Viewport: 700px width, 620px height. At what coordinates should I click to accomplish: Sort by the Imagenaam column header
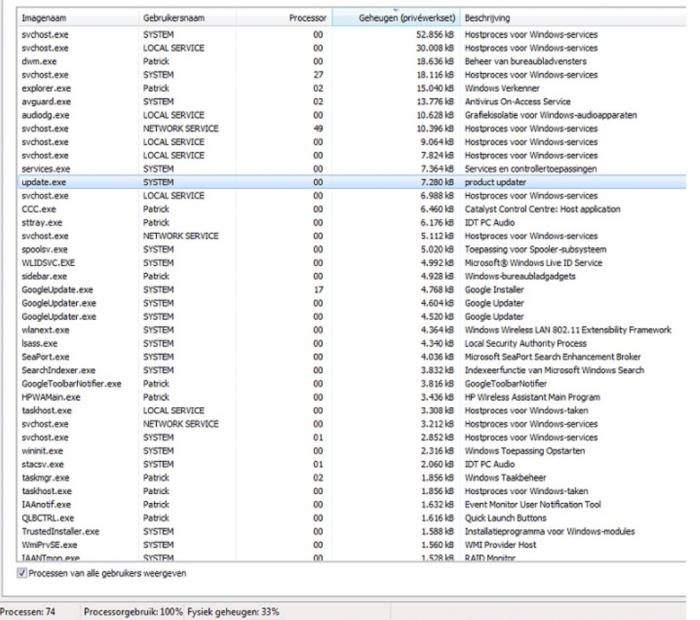[x=78, y=18]
